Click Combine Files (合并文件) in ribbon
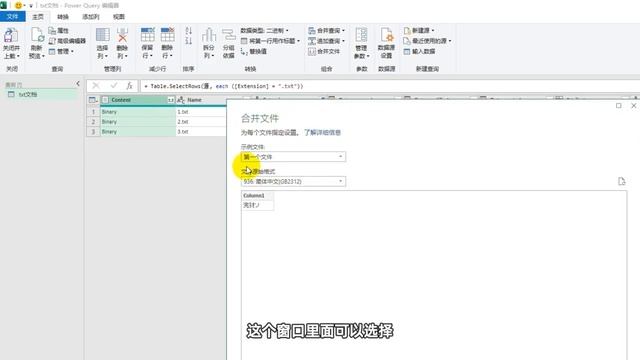The height and width of the screenshot is (360, 640). 324,51
